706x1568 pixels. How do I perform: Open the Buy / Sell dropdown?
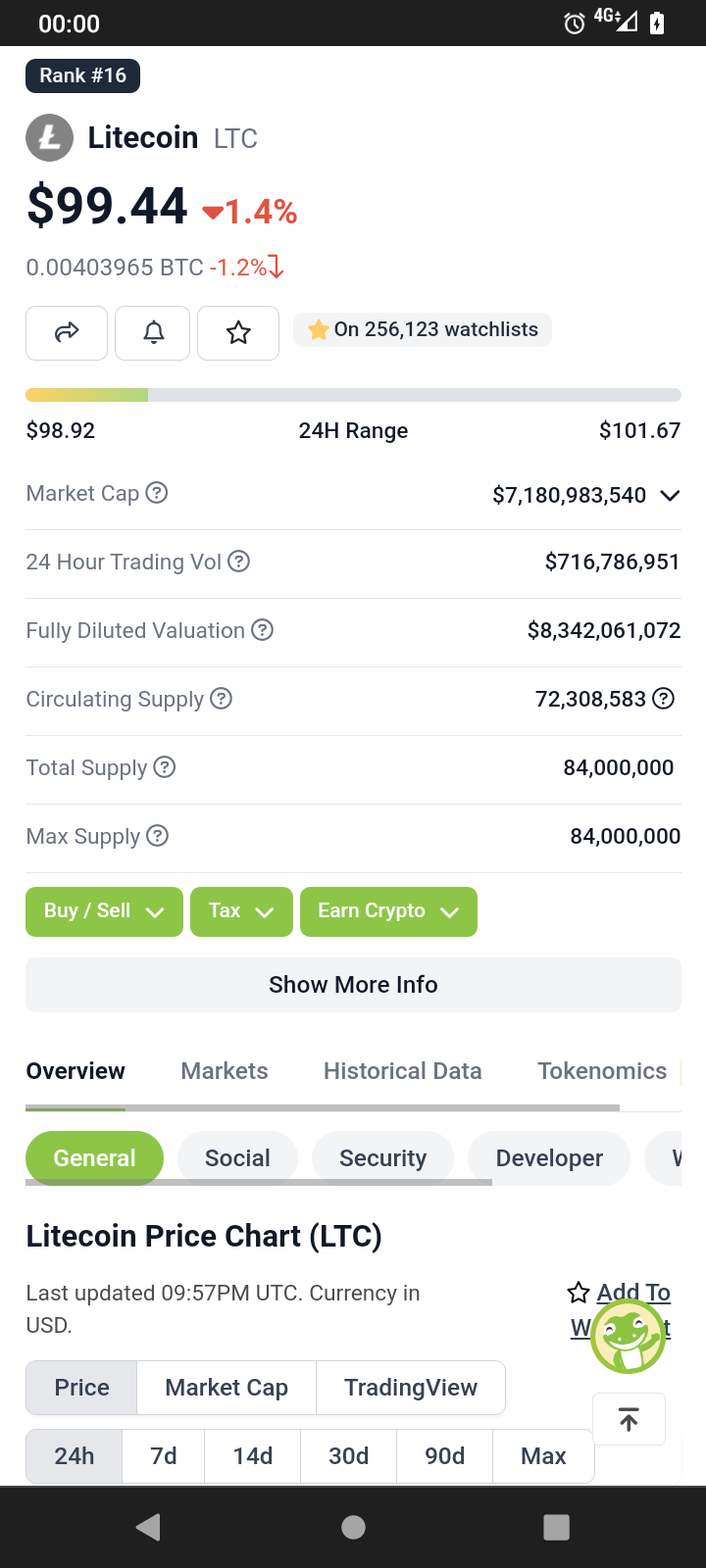(104, 911)
